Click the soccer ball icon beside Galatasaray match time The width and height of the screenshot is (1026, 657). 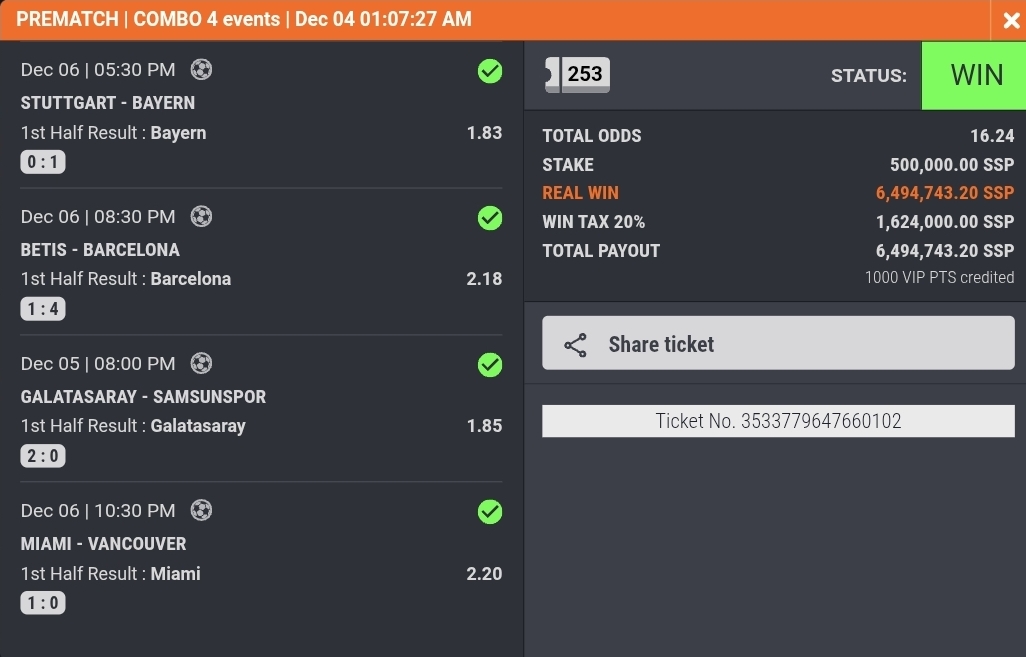click(x=201, y=363)
